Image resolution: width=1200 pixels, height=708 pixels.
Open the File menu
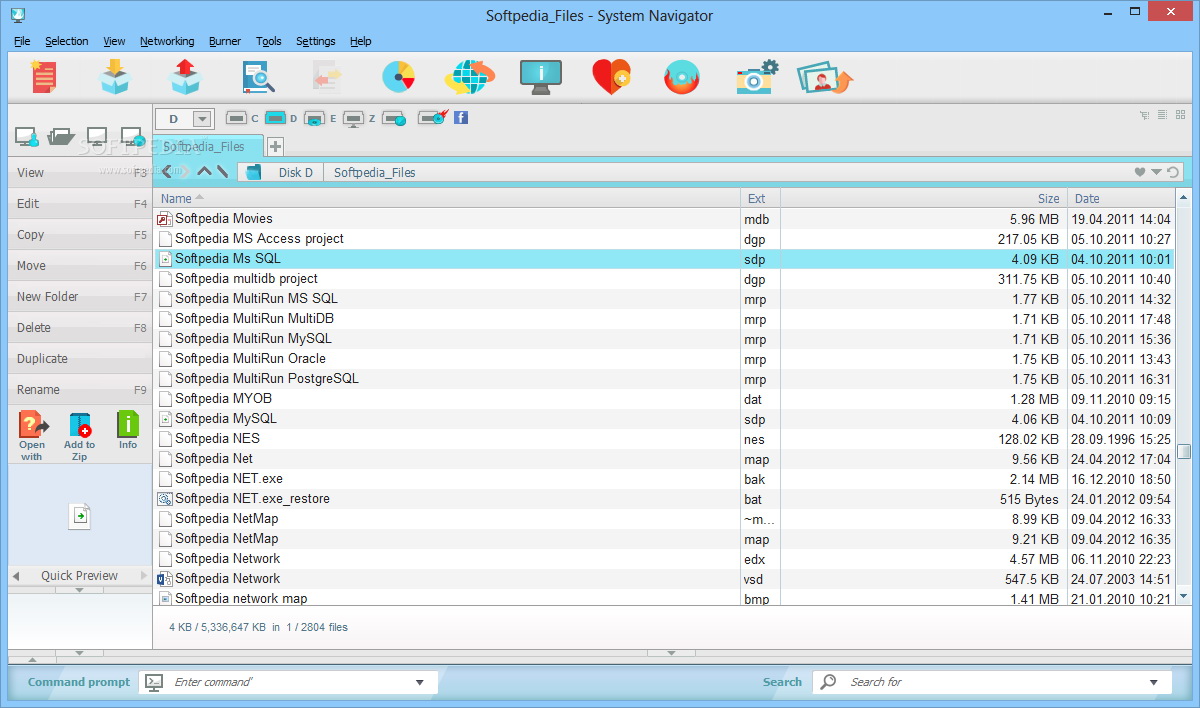click(22, 41)
